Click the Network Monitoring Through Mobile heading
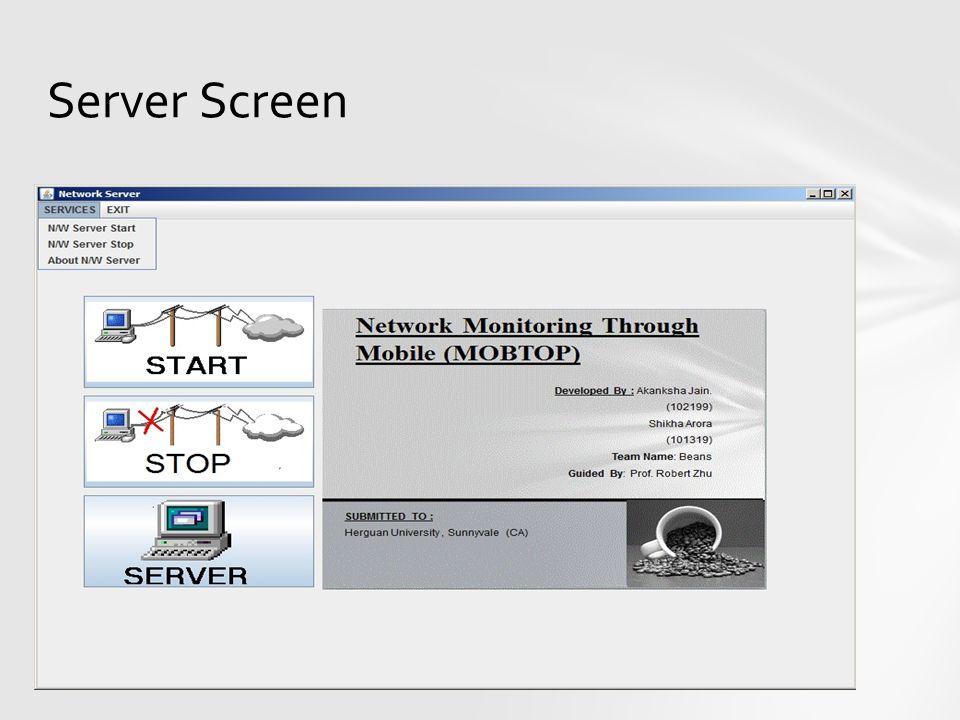The height and width of the screenshot is (720, 960). tap(527, 339)
